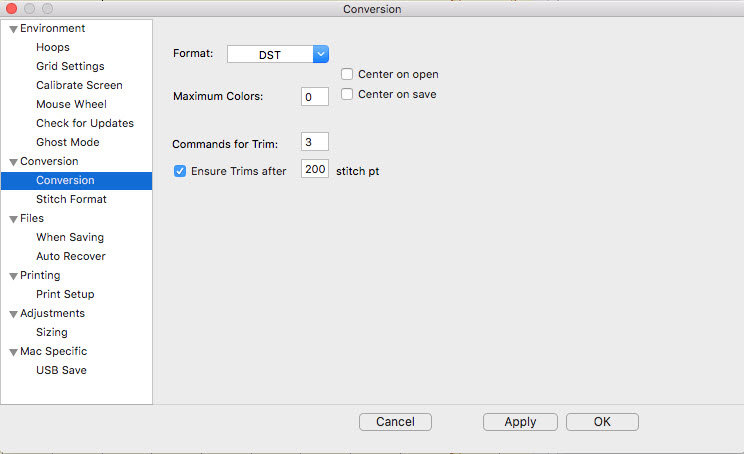This screenshot has height=454, width=744.
Task: Click the stitch pt value field
Action: tap(314, 170)
